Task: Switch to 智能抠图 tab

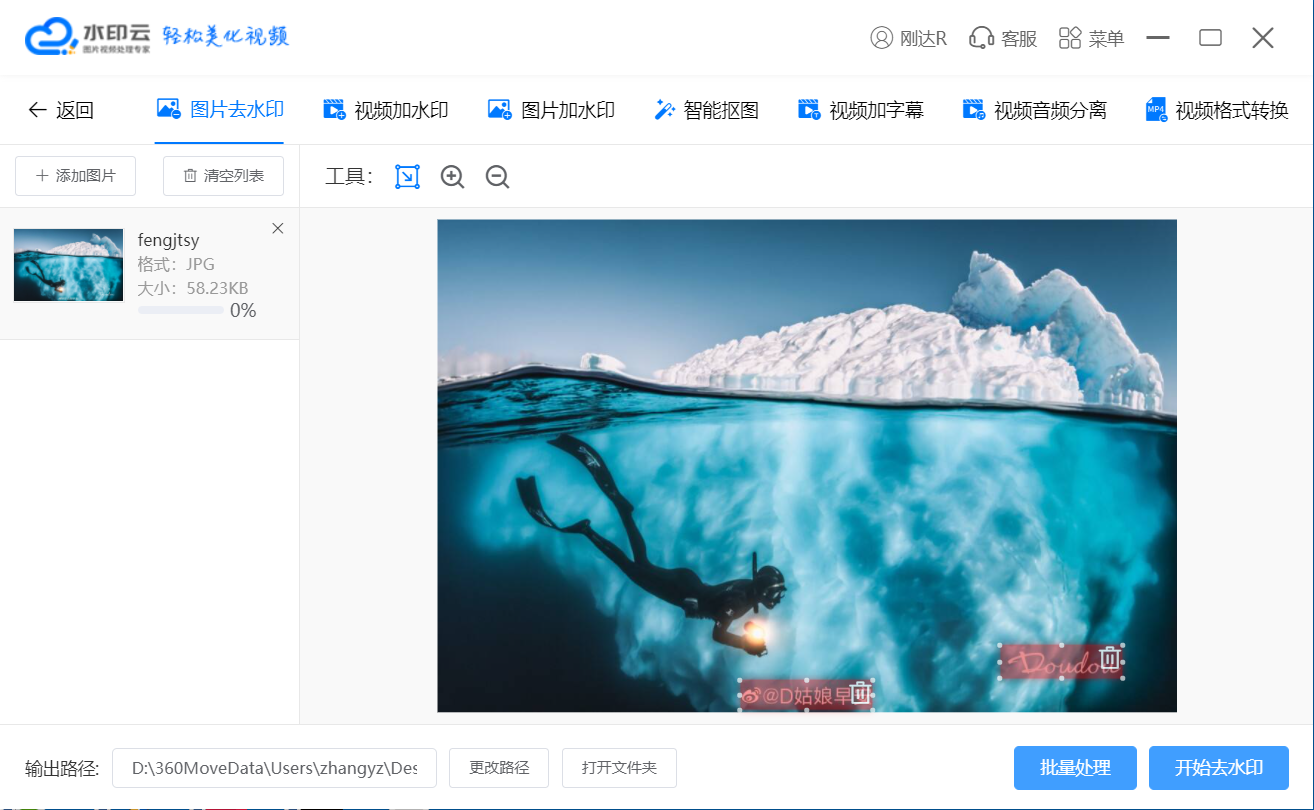Action: [706, 110]
